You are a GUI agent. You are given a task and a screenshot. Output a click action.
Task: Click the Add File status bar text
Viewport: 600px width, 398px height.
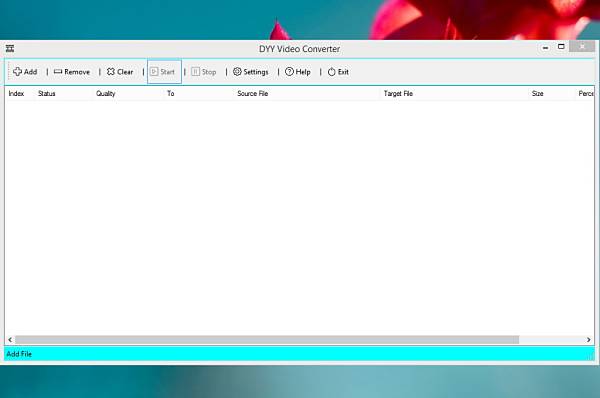19,354
